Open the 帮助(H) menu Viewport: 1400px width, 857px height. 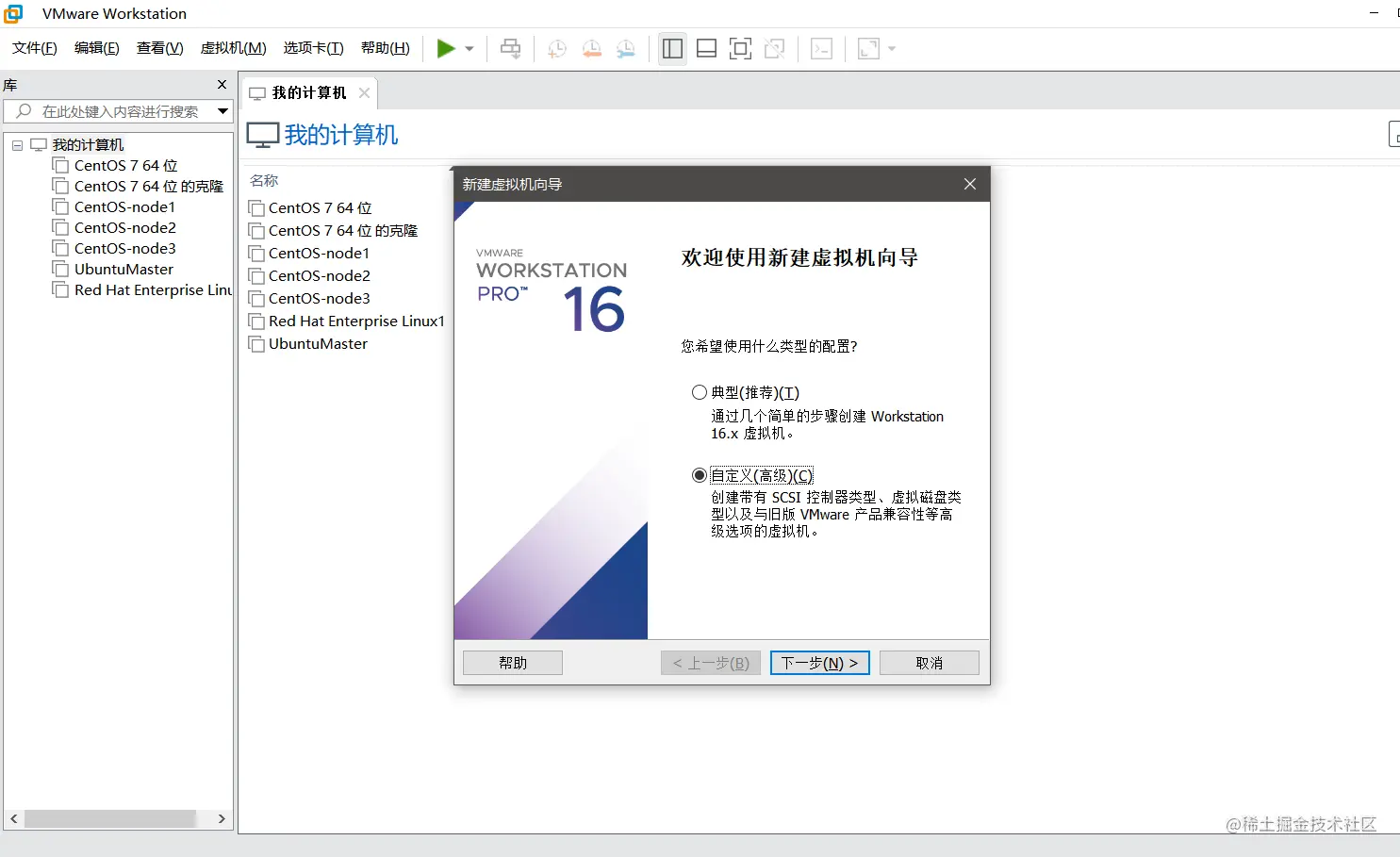386,48
